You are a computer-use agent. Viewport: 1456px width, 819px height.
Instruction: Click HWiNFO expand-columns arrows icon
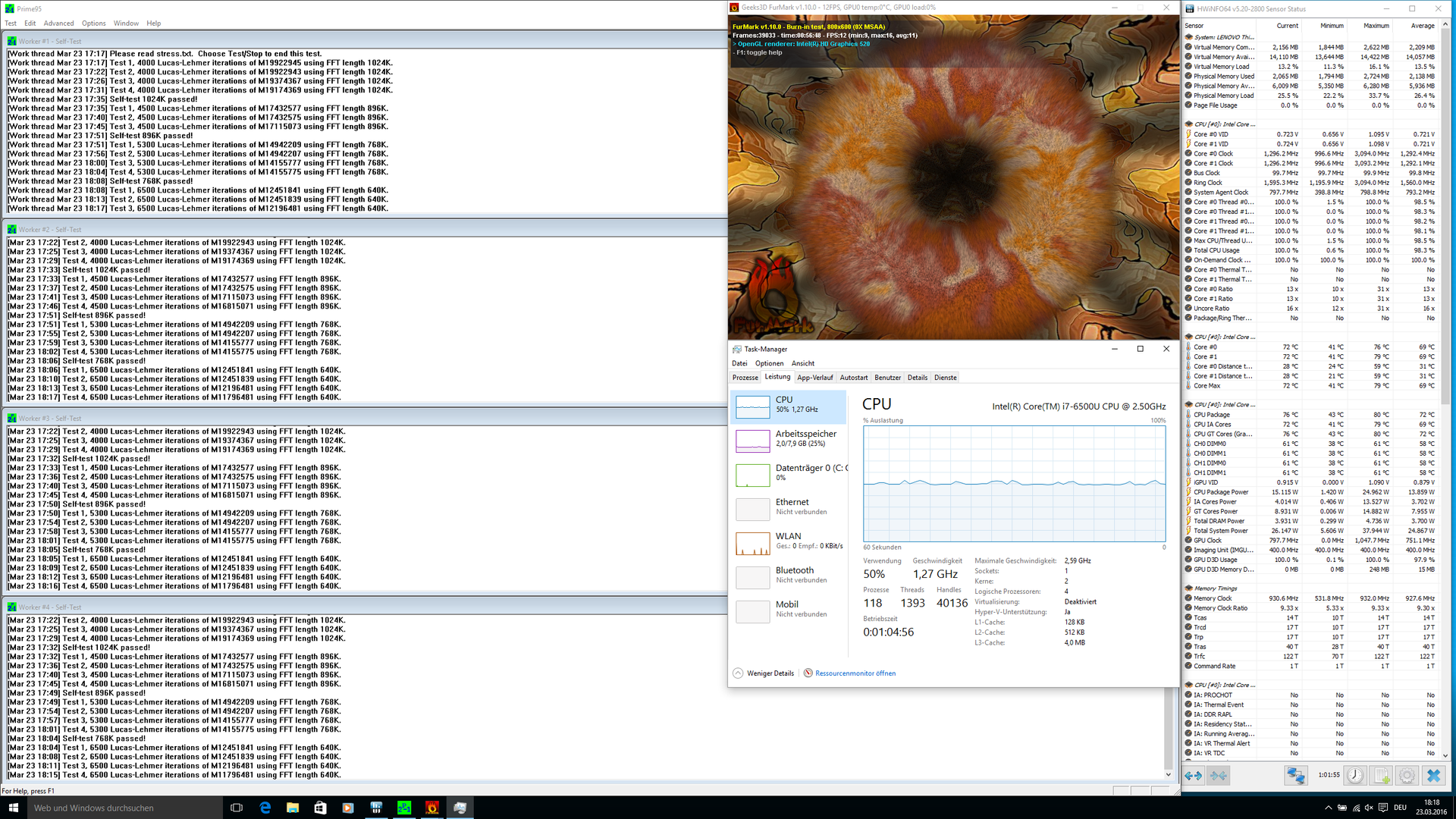[x=1194, y=775]
